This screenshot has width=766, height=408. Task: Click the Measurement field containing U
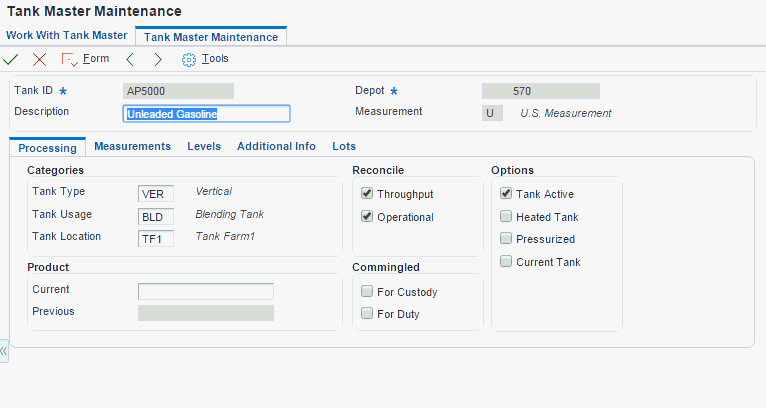(492, 113)
